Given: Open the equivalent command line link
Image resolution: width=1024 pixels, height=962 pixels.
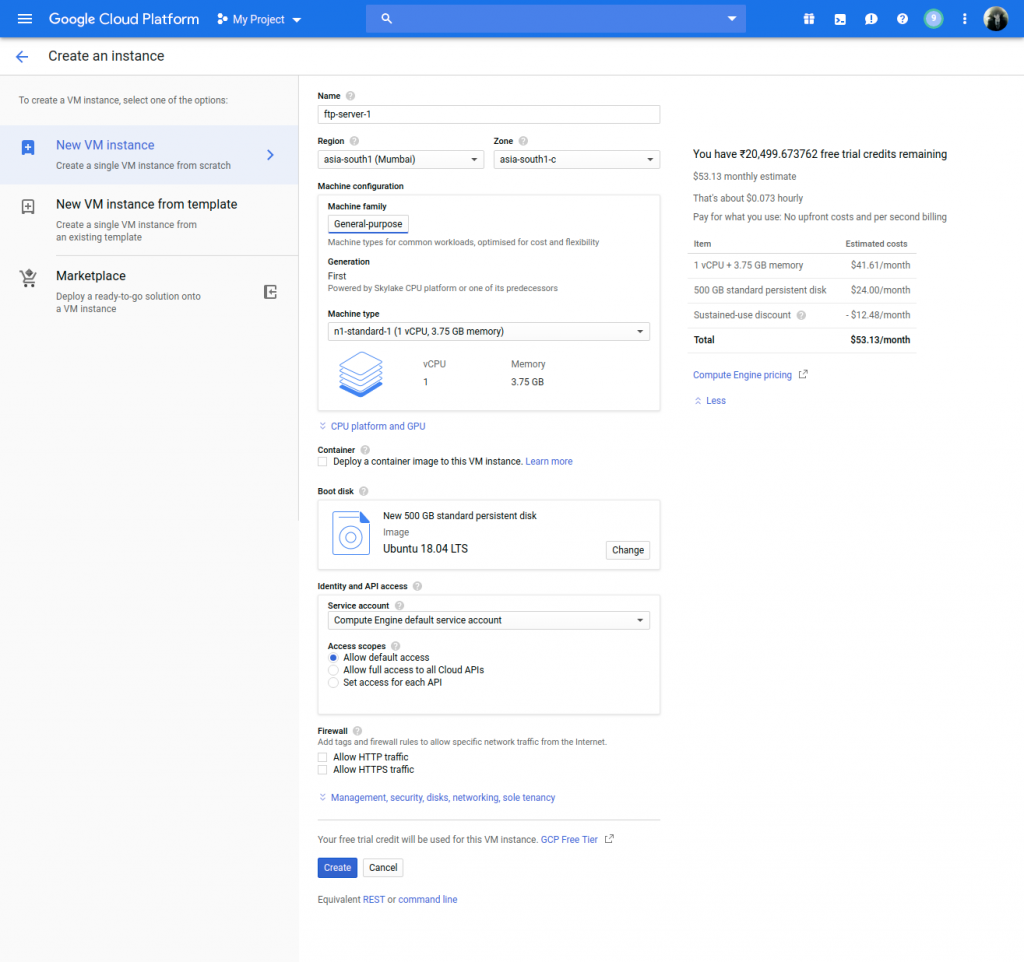Looking at the screenshot, I should coord(428,900).
